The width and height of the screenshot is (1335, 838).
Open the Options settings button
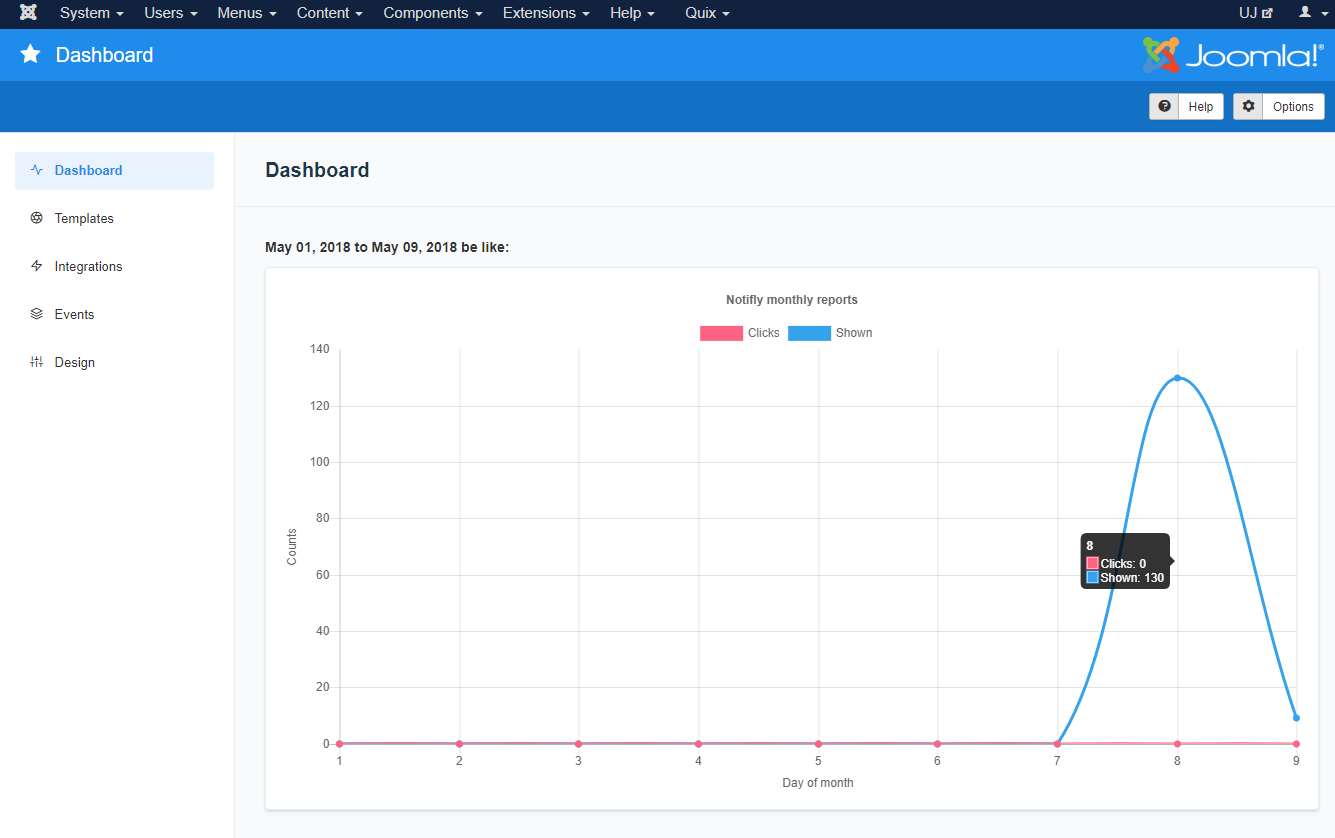pyautogui.click(x=1279, y=107)
